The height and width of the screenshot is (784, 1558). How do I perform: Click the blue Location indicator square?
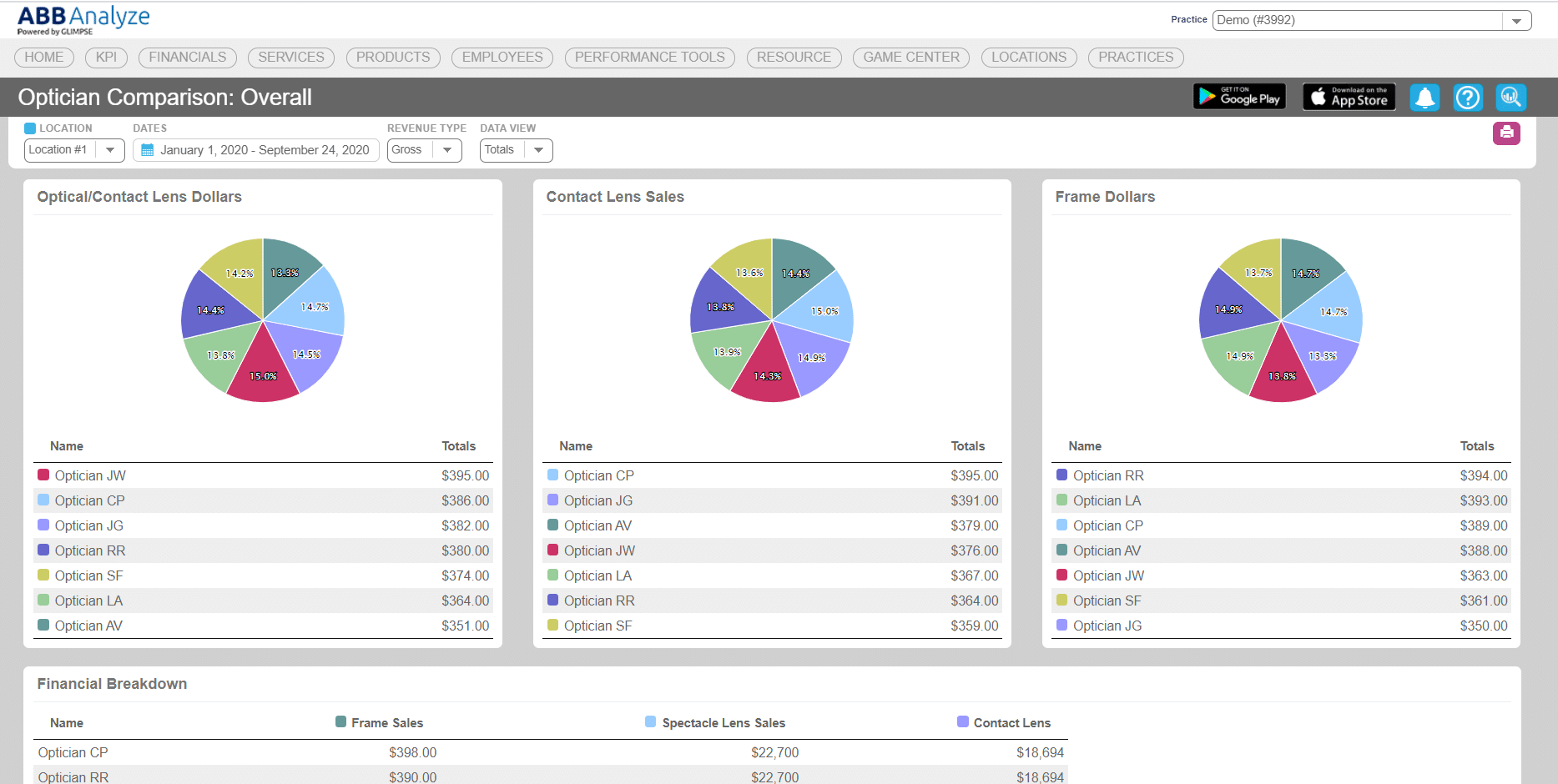pyautogui.click(x=30, y=128)
